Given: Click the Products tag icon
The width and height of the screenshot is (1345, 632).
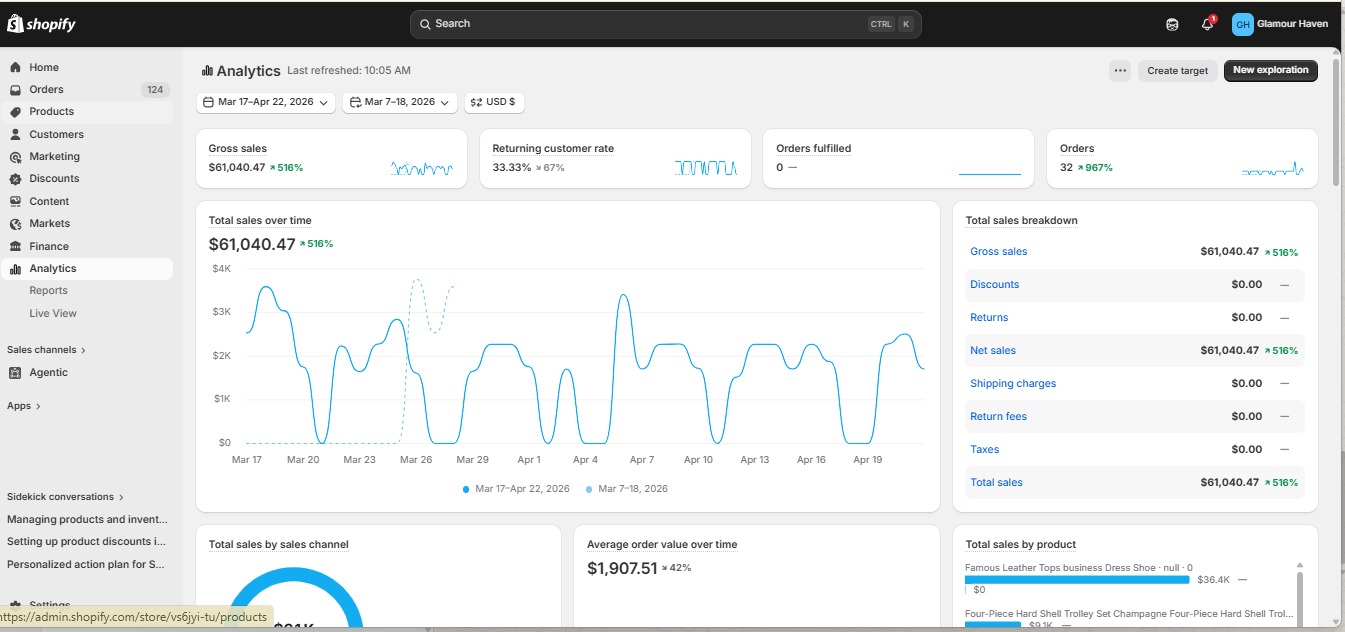Looking at the screenshot, I should [15, 112].
